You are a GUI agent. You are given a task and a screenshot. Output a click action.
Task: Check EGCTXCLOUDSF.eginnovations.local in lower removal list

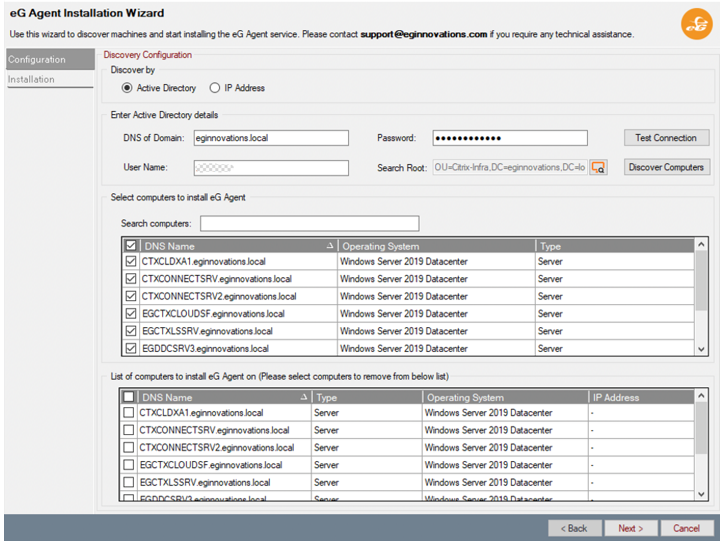click(x=129, y=465)
